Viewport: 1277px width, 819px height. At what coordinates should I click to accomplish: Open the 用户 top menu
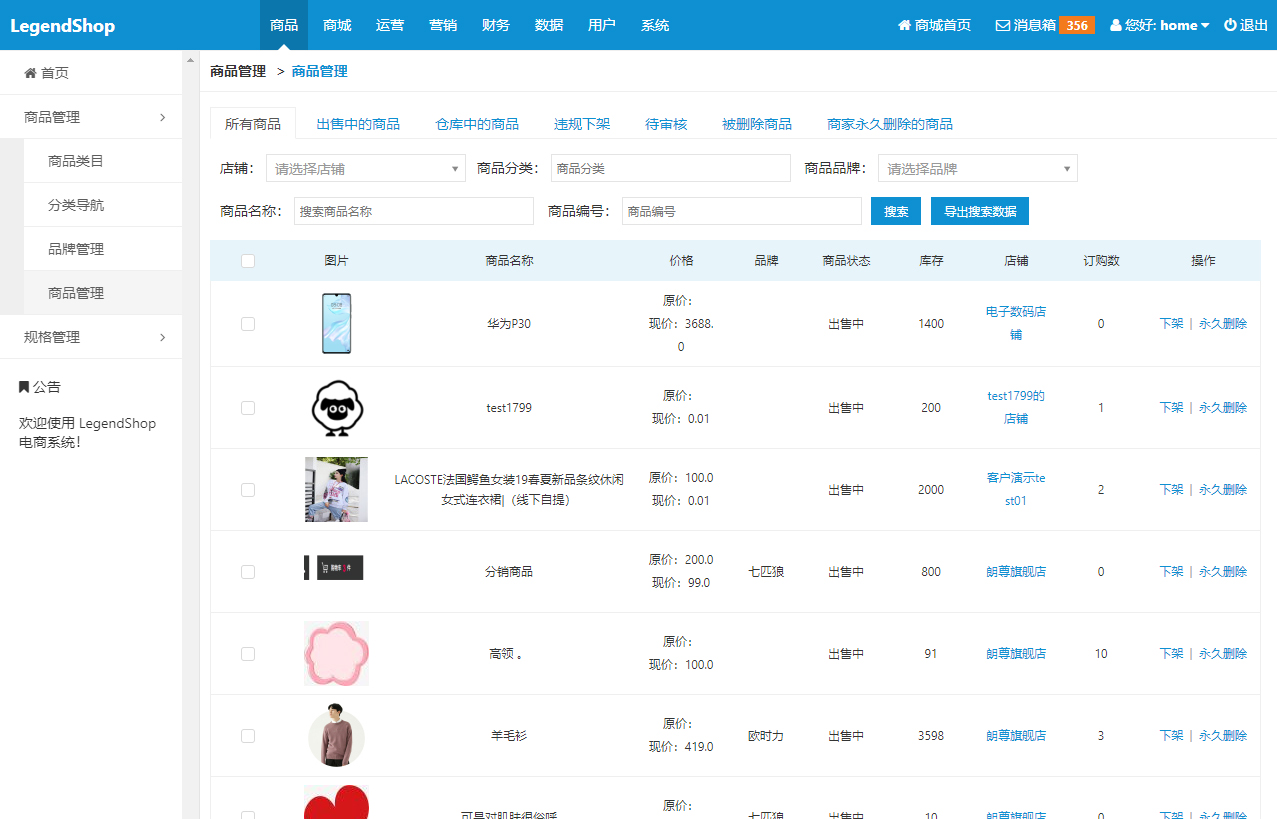point(602,25)
